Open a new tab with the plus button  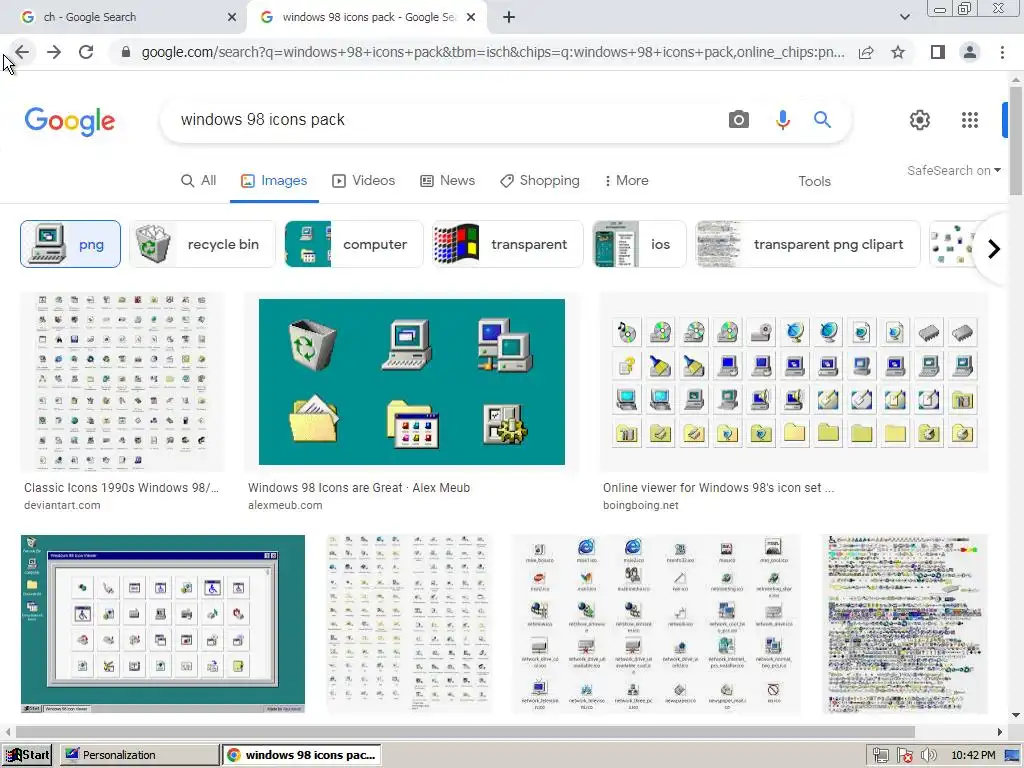tap(509, 17)
